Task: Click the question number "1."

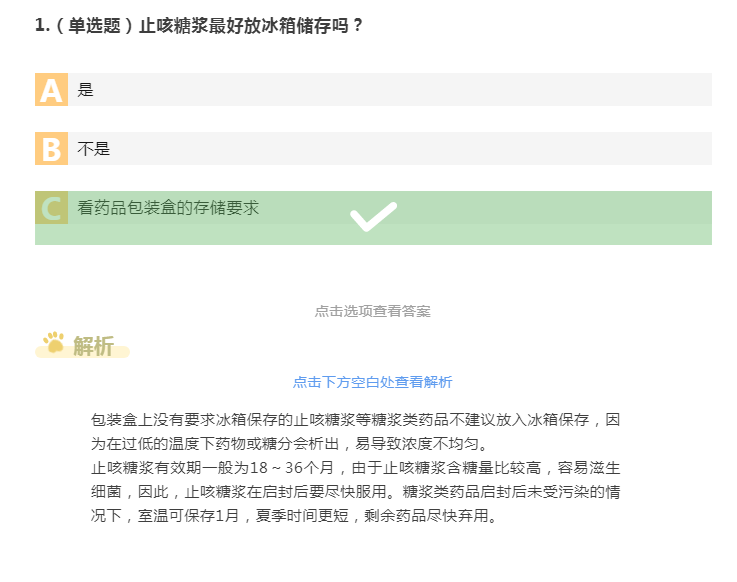Action: [41, 25]
